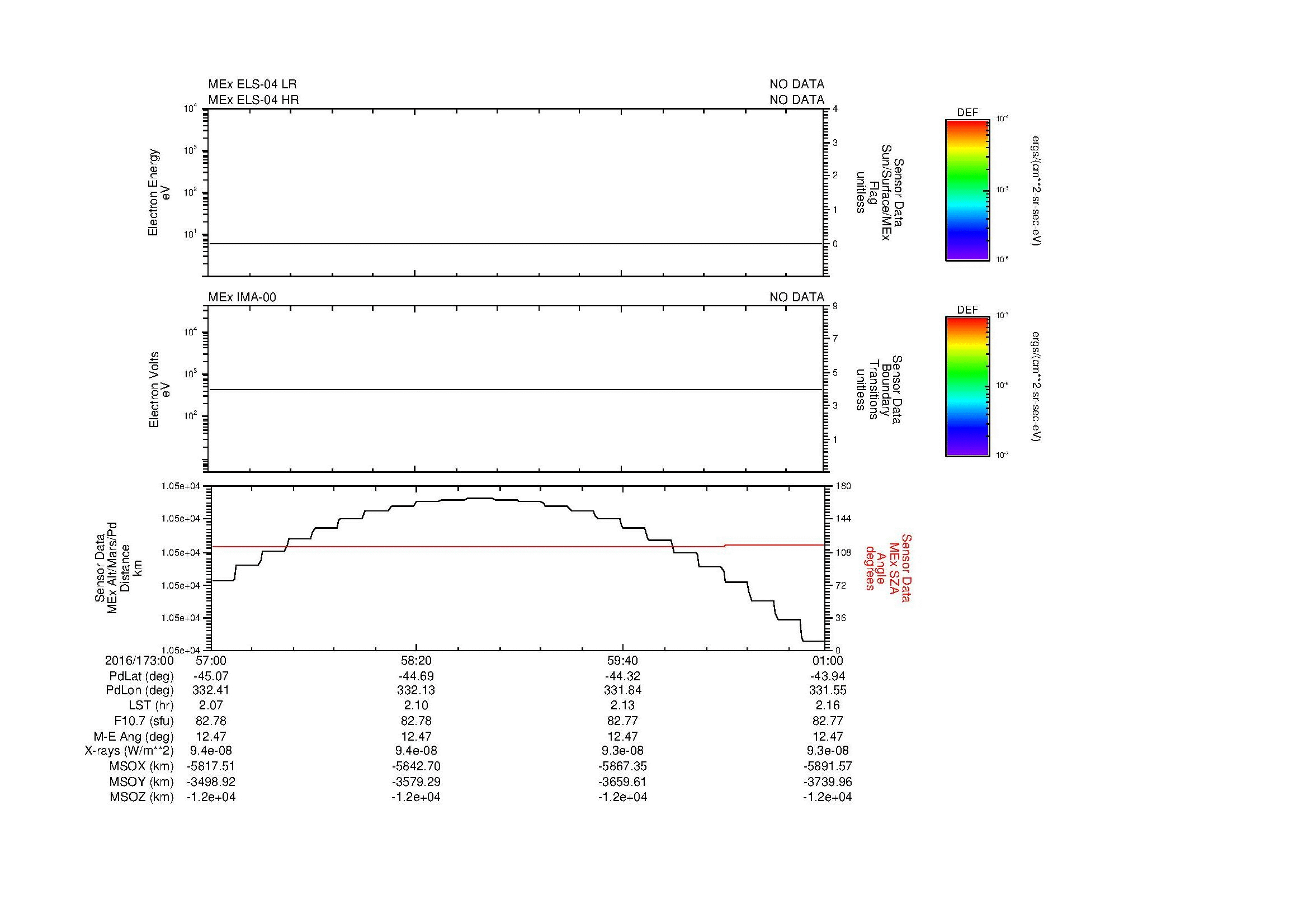Click the lower DEF color bar
This screenshot has height=924, width=1308.
967,387
